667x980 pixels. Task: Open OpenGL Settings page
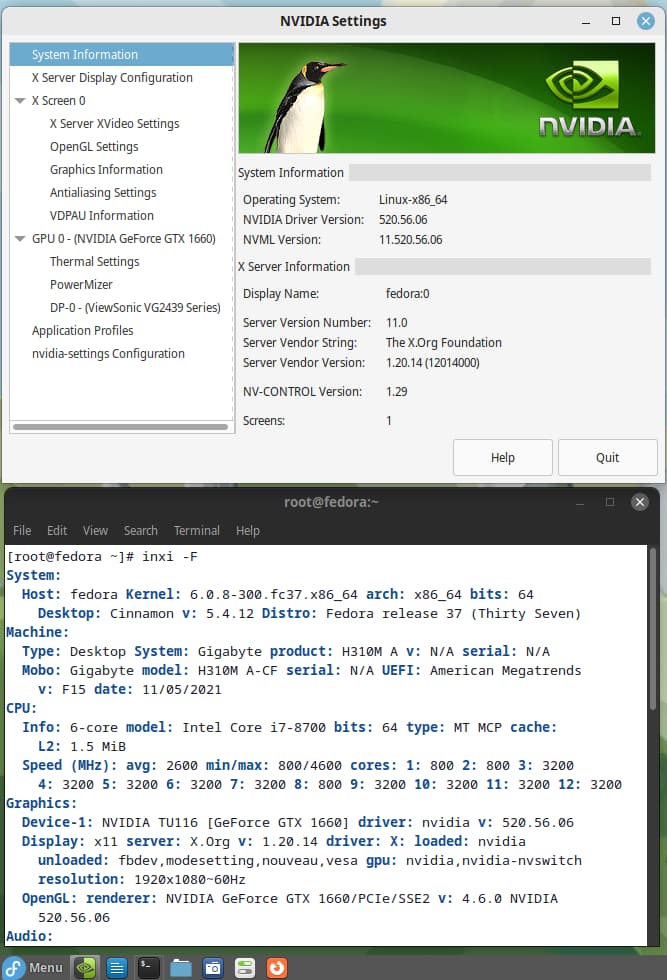click(x=94, y=147)
